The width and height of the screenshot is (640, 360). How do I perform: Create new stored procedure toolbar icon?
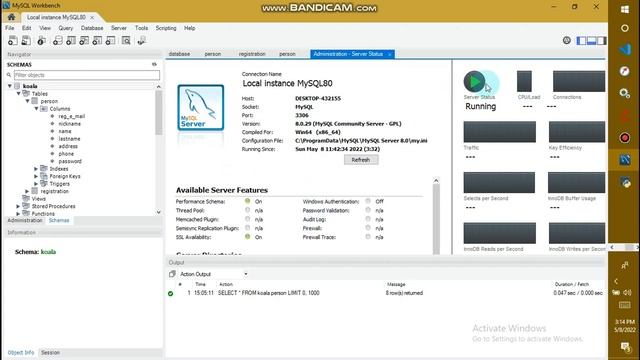coord(97,40)
